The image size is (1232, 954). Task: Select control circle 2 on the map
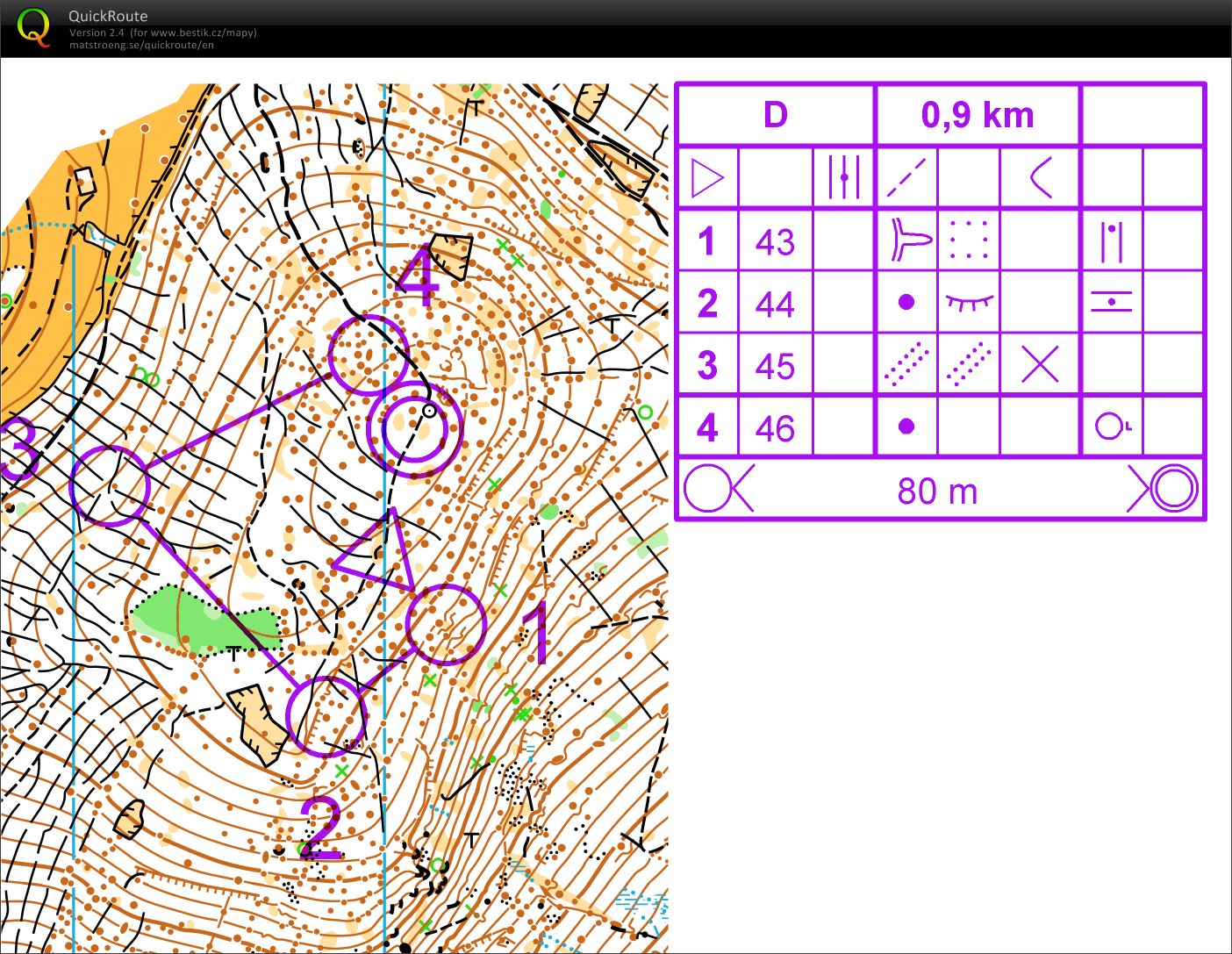pyautogui.click(x=326, y=716)
